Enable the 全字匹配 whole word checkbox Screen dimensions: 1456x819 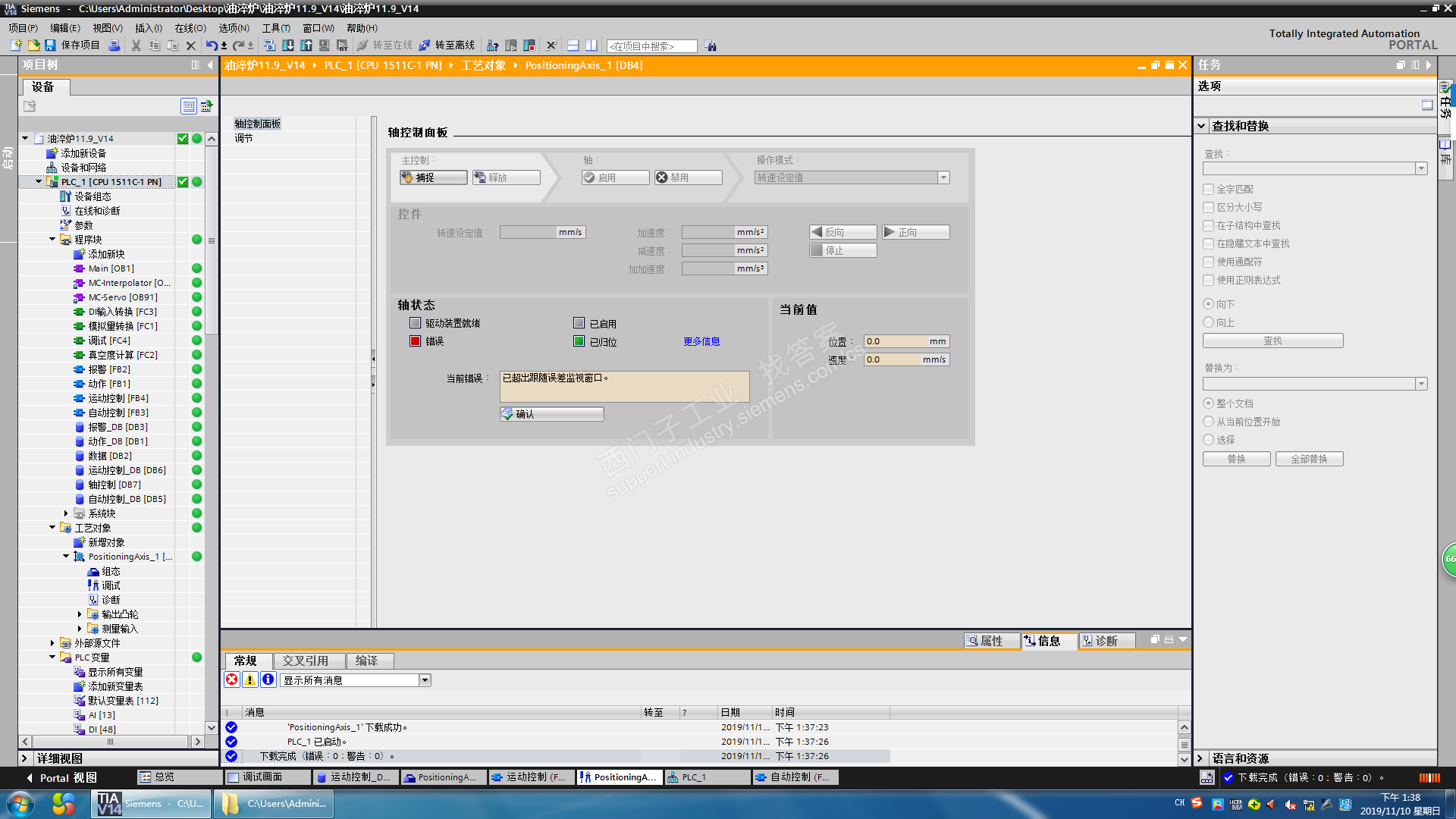coord(1208,189)
